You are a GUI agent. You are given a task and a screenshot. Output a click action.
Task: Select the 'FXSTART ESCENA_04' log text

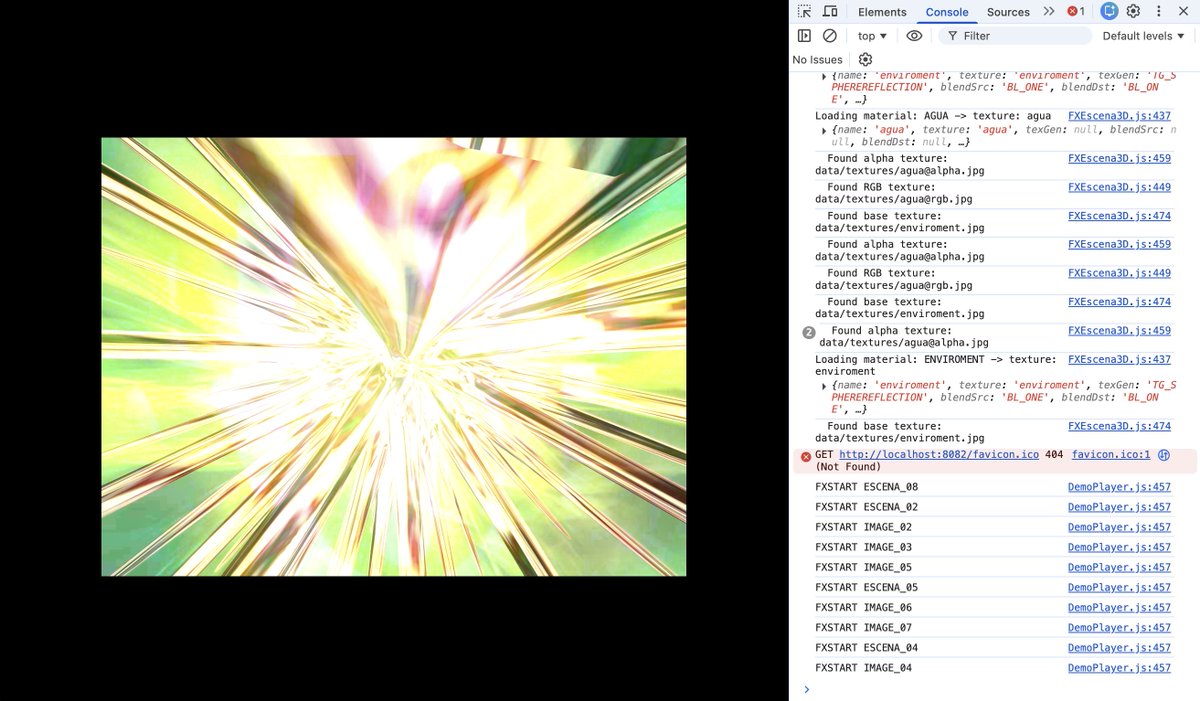(866, 647)
